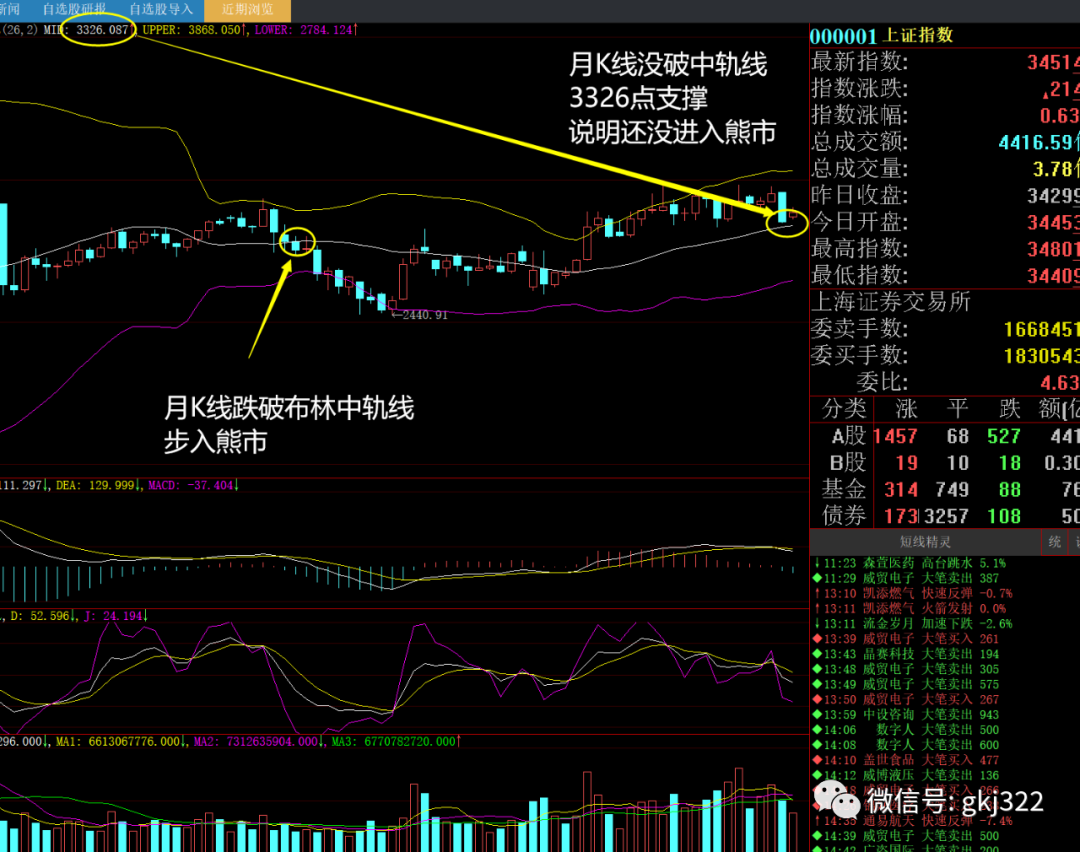Open the 13:48 威贸电子 大笔卖出 alert
The height and width of the screenshot is (852, 1080).
click(907, 669)
